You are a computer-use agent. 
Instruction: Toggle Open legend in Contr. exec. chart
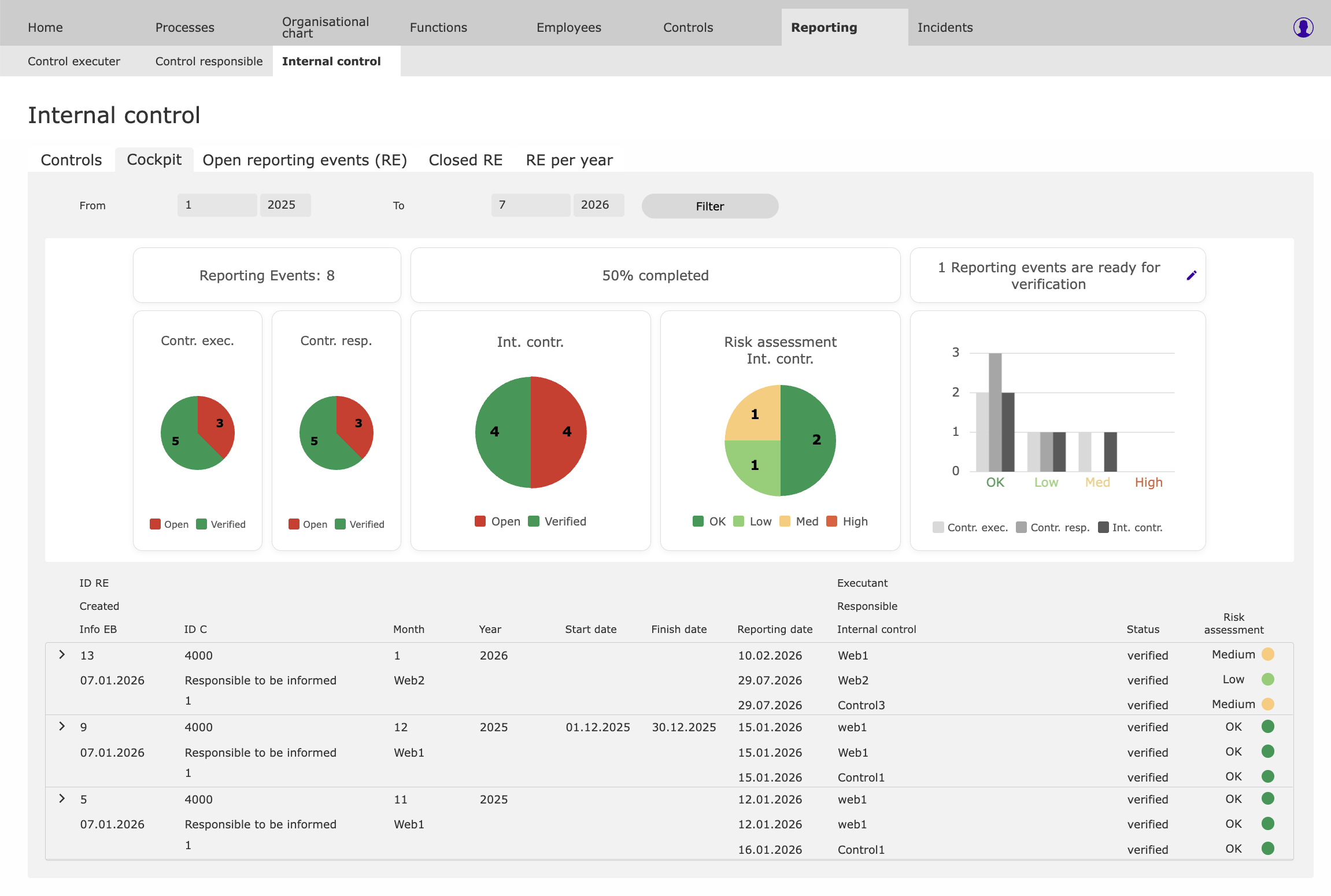tap(169, 524)
